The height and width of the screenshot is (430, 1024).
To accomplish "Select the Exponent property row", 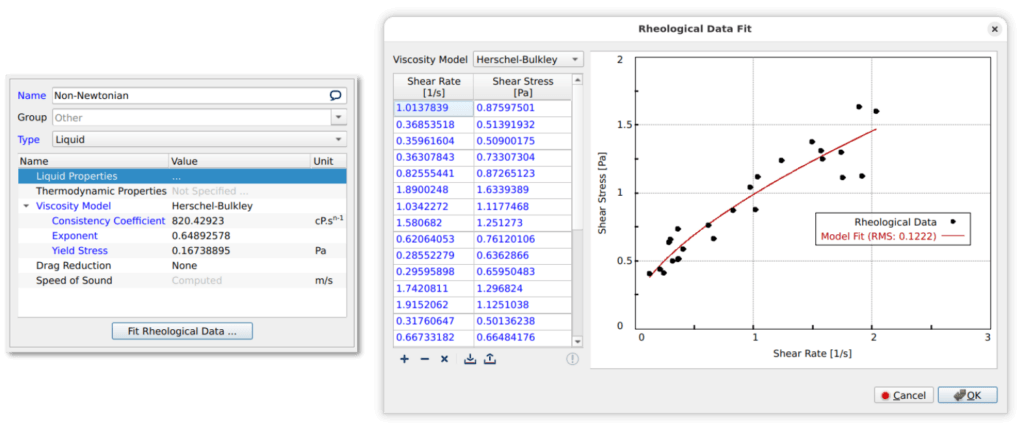I will (x=182, y=235).
